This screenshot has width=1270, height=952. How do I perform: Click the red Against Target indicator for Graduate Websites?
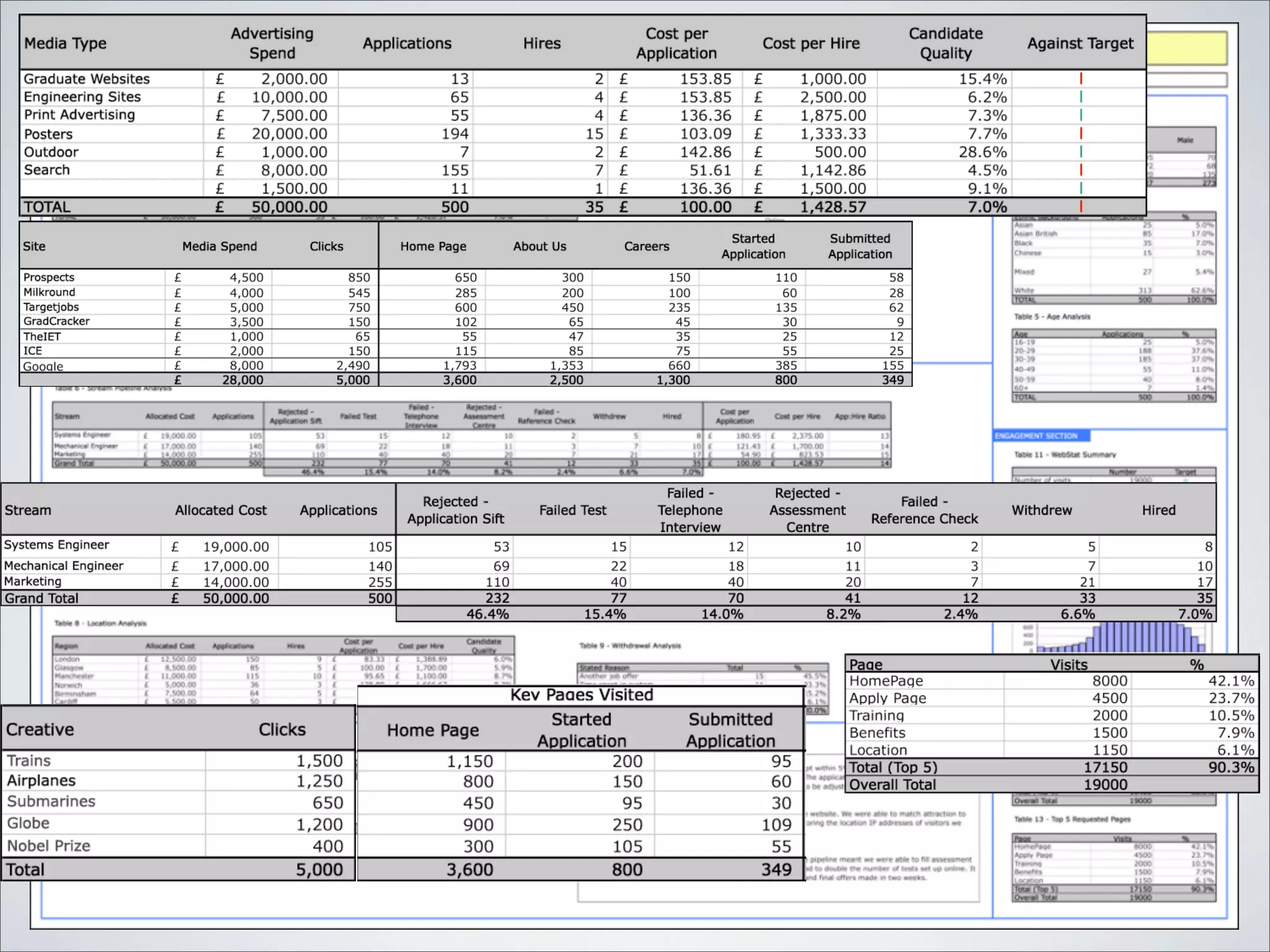[x=1081, y=79]
